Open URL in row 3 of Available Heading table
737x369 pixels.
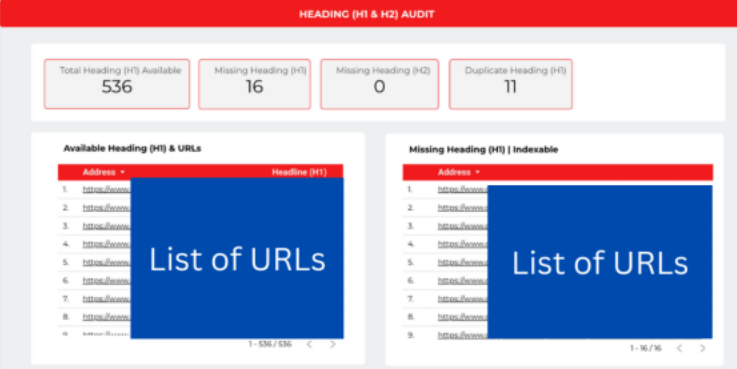[x=107, y=226]
